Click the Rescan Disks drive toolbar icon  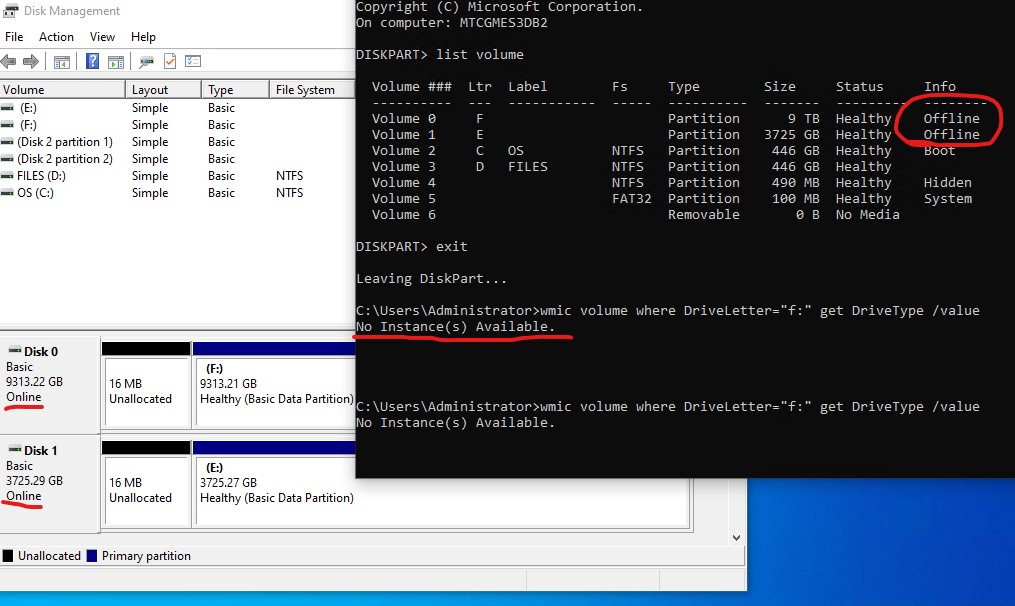pos(146,62)
